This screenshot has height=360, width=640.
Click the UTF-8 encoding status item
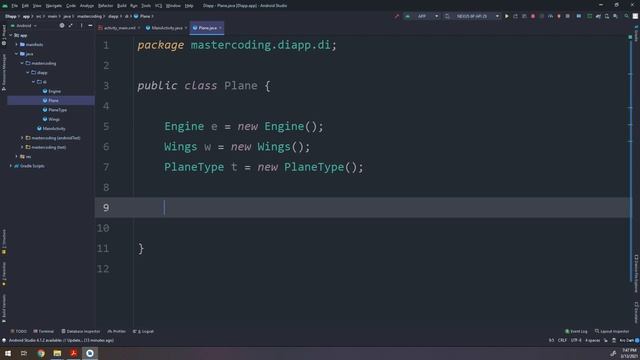coord(576,340)
